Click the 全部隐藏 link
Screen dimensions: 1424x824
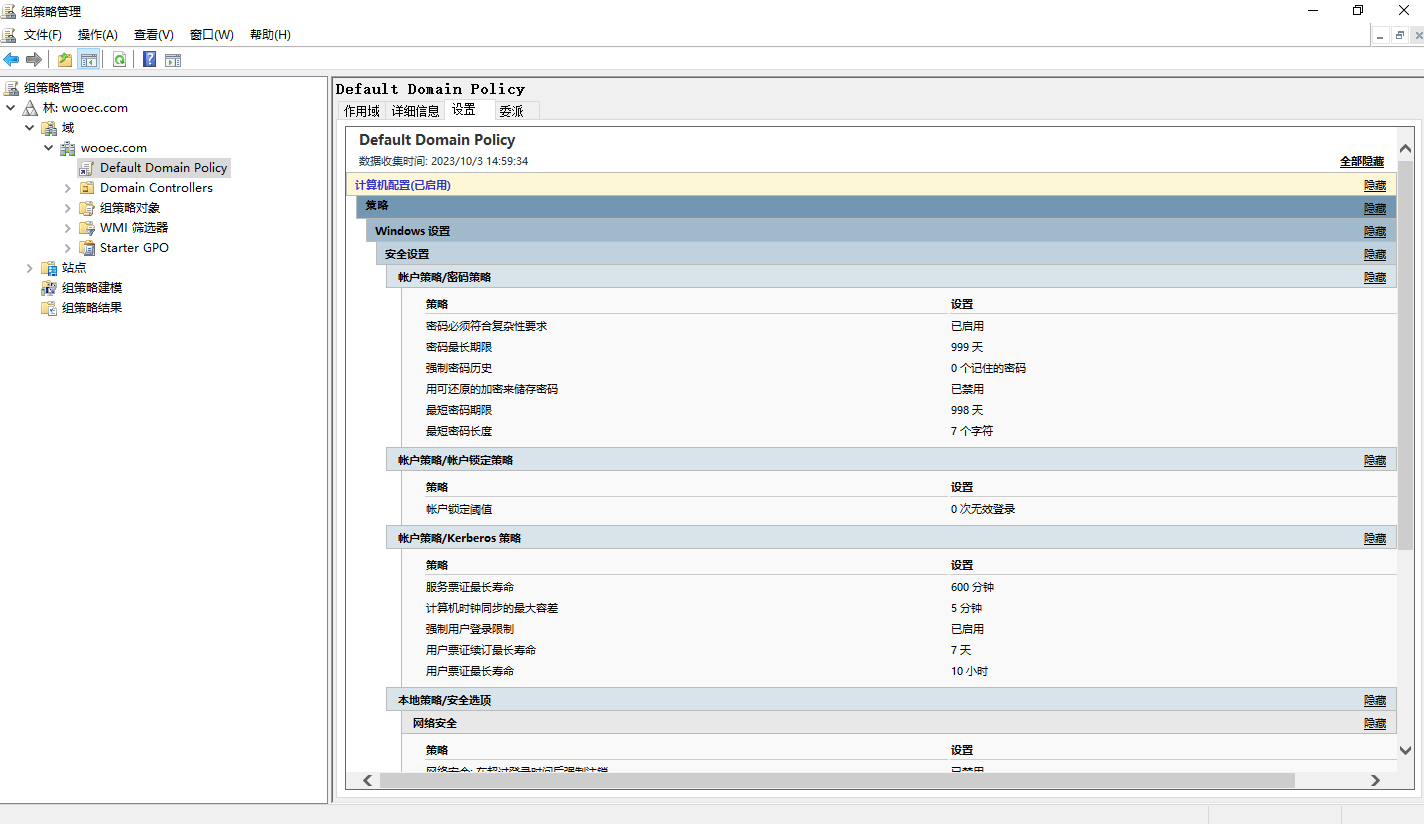click(x=1362, y=161)
